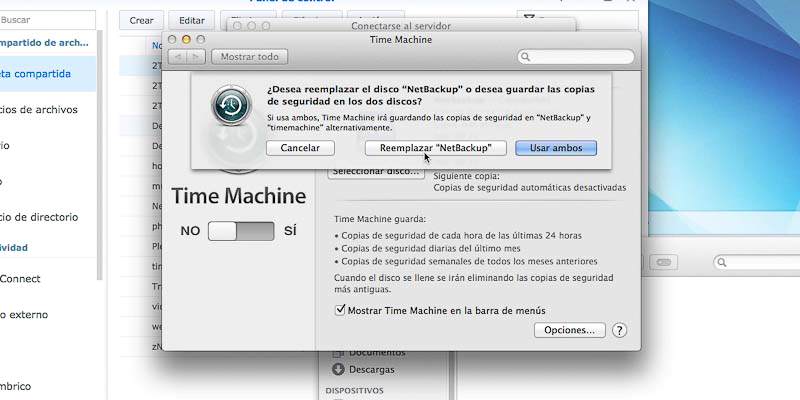Open Servicio de directorio in sidebar
The height and width of the screenshot is (400, 800).
point(39,217)
